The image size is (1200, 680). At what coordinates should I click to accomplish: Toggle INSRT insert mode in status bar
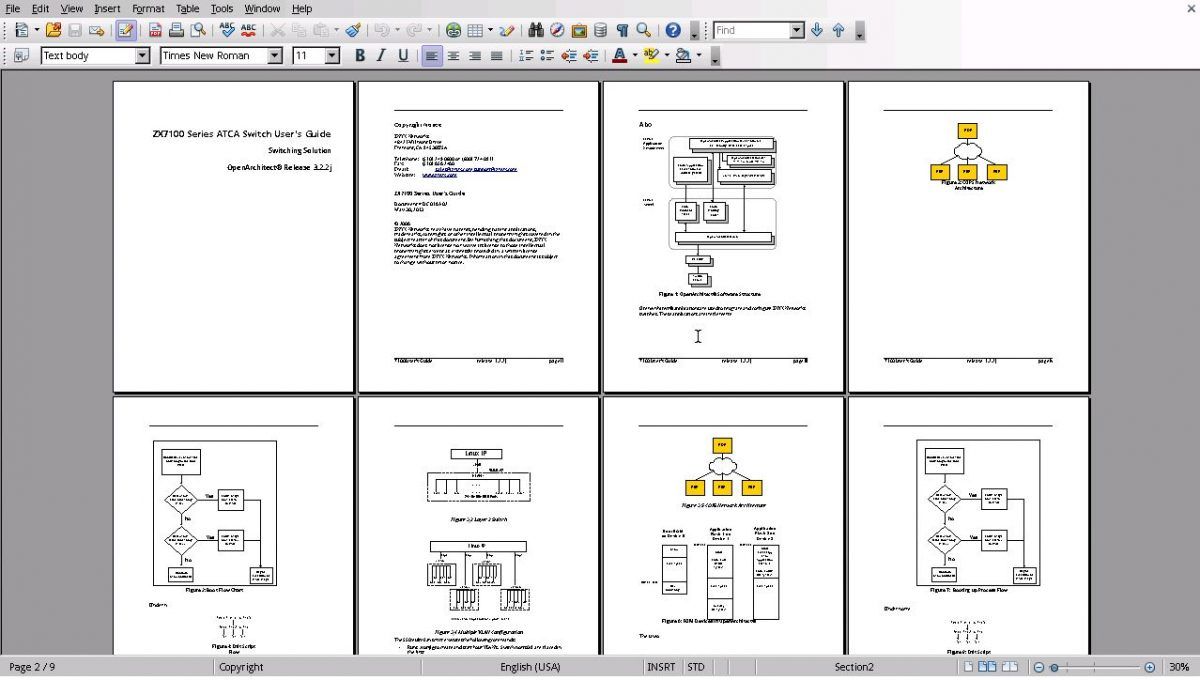[x=661, y=667]
